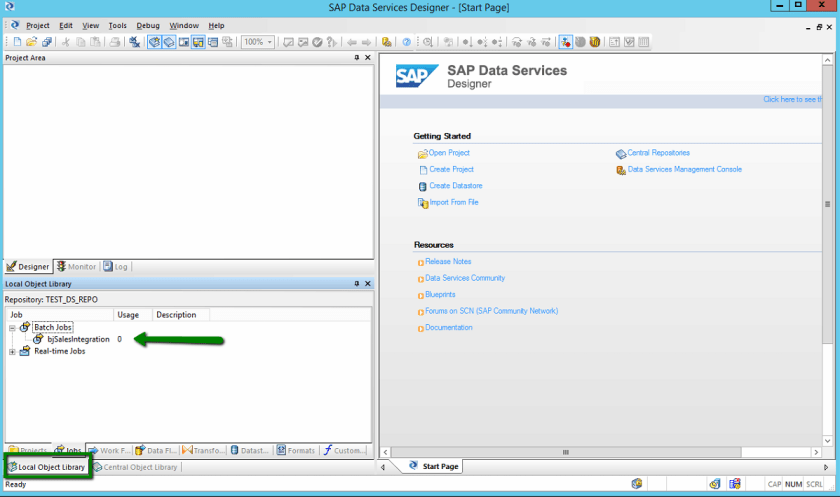Select the bjSalesIntegration batch job

[78, 339]
